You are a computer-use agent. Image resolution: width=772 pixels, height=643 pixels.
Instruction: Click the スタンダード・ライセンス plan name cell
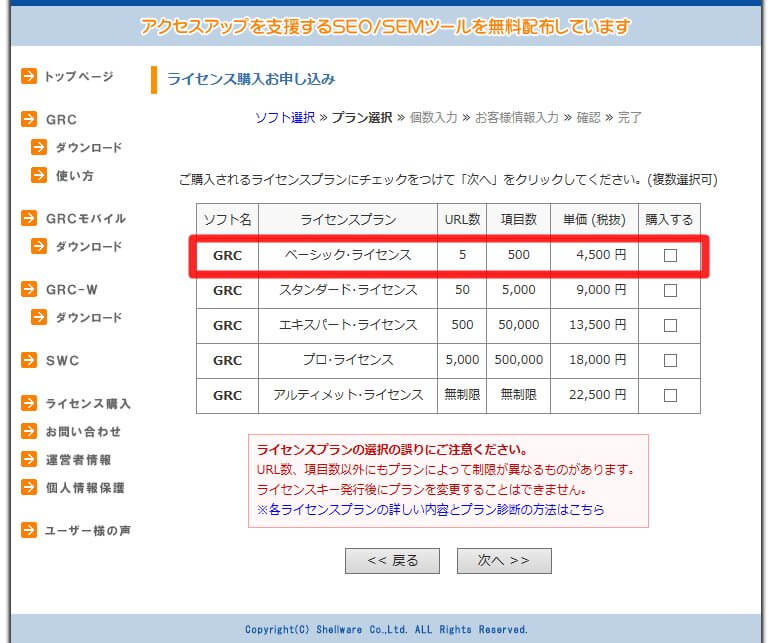coord(348,290)
